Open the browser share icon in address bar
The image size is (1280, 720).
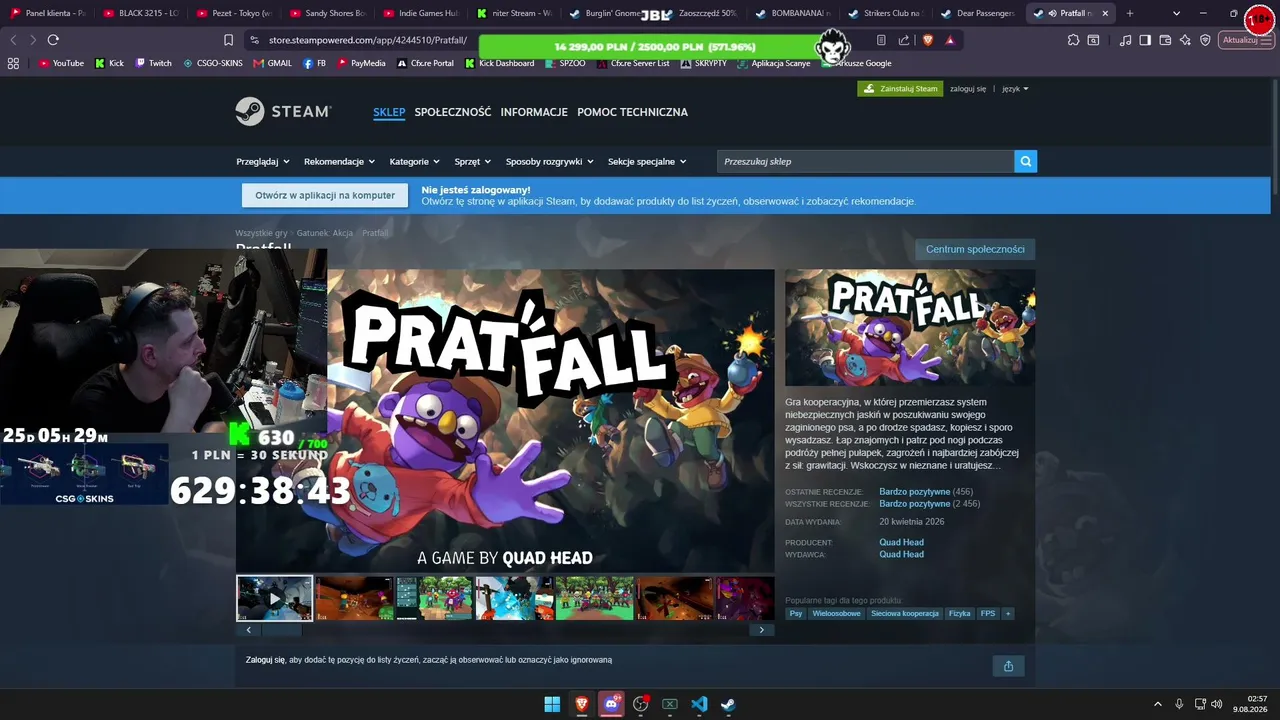pos(904,40)
